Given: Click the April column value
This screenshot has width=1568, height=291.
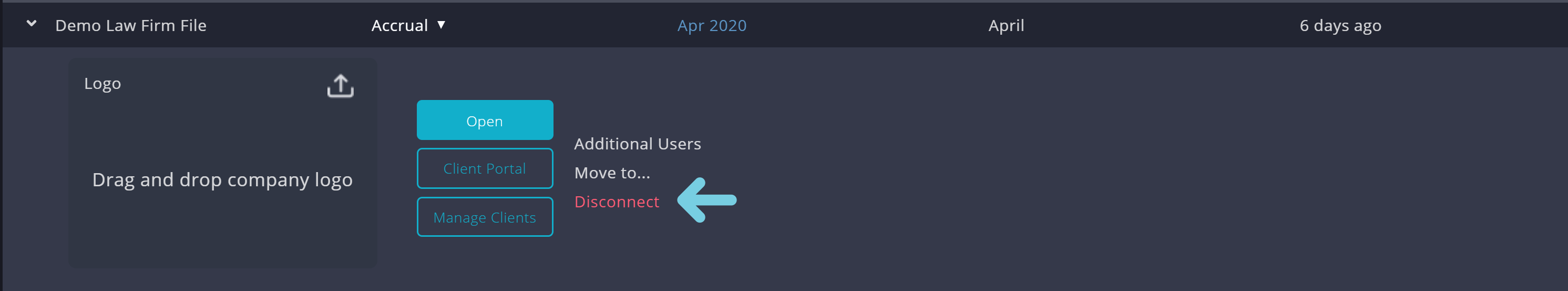Looking at the screenshot, I should click(1006, 26).
